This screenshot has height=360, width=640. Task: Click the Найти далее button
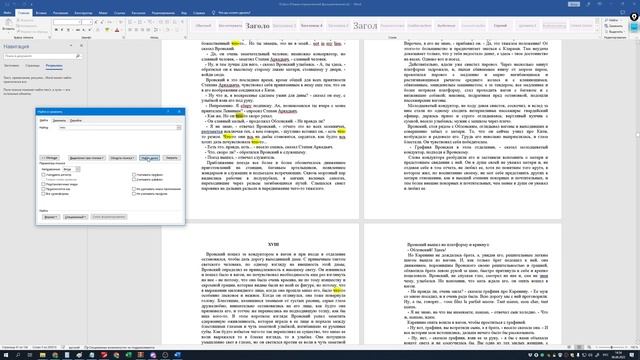pos(149,158)
